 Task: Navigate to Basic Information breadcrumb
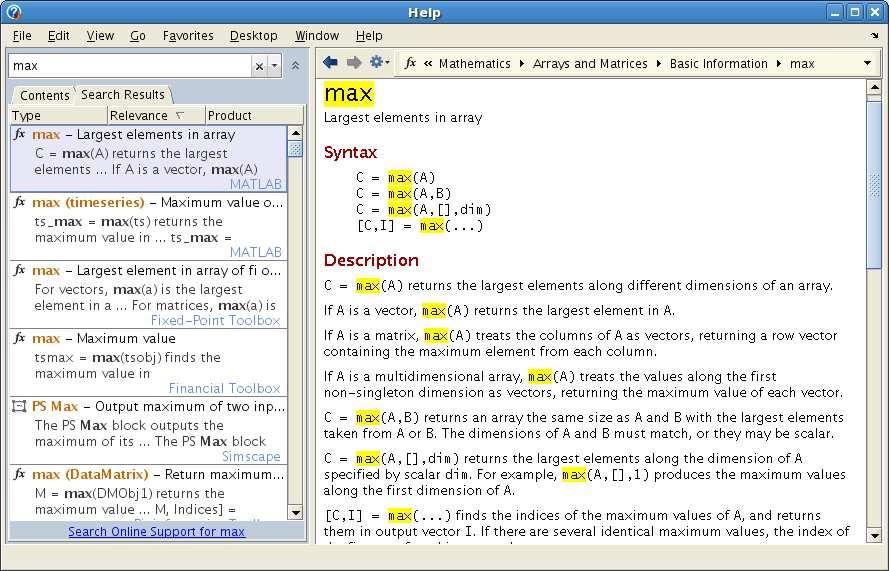pos(718,64)
